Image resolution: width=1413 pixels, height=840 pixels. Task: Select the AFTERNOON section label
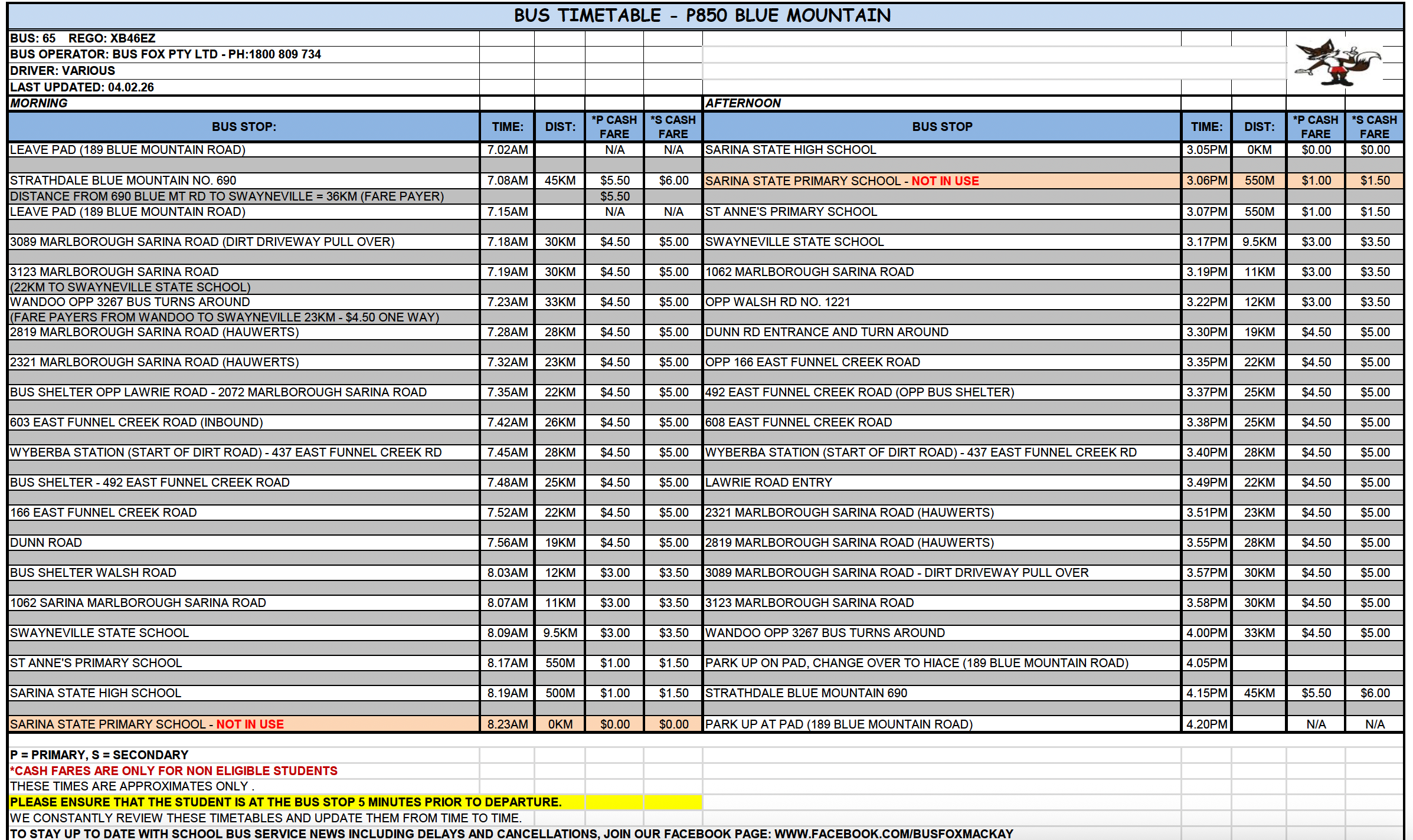pyautogui.click(x=743, y=103)
